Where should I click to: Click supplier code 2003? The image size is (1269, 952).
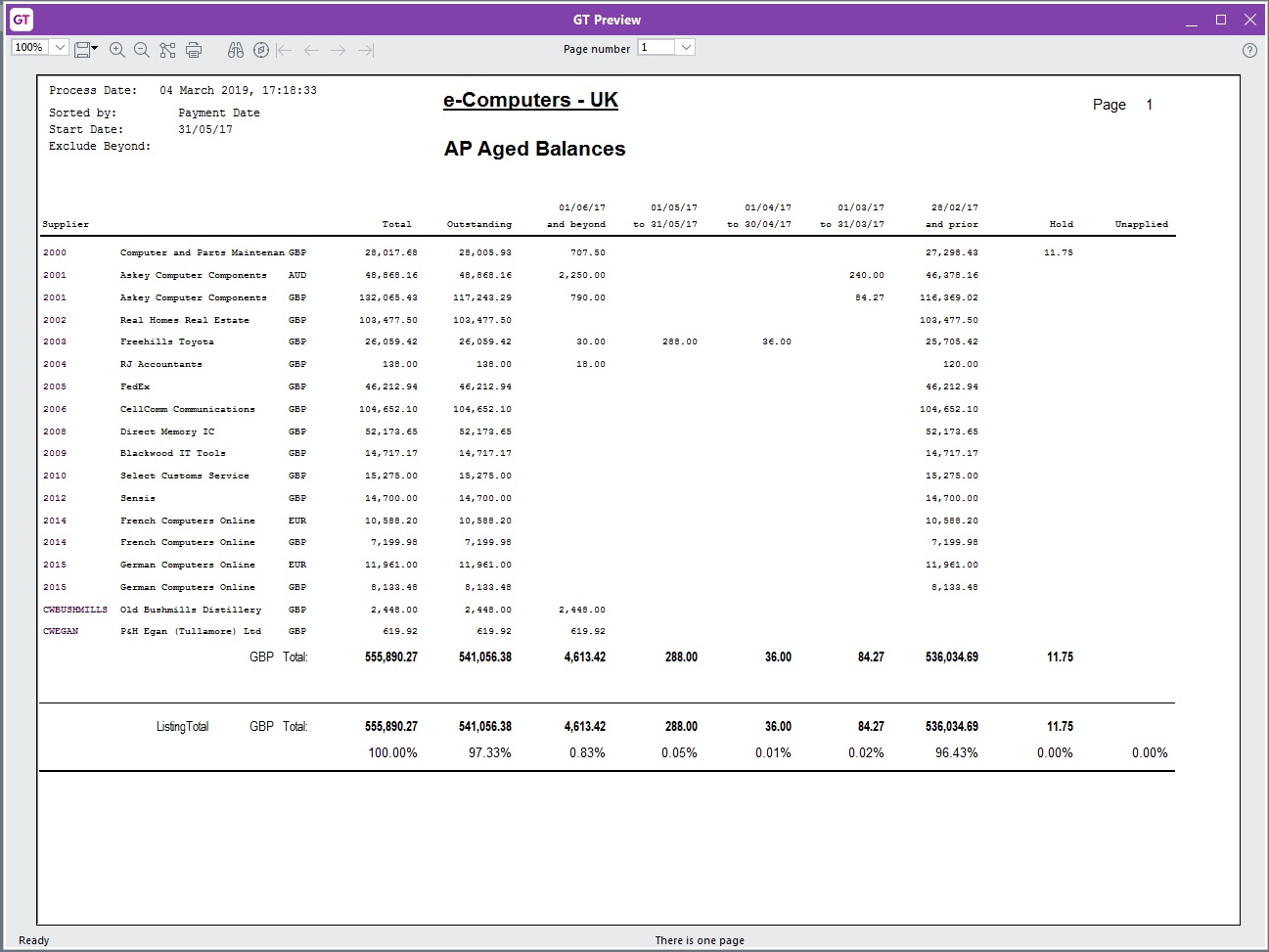point(55,341)
